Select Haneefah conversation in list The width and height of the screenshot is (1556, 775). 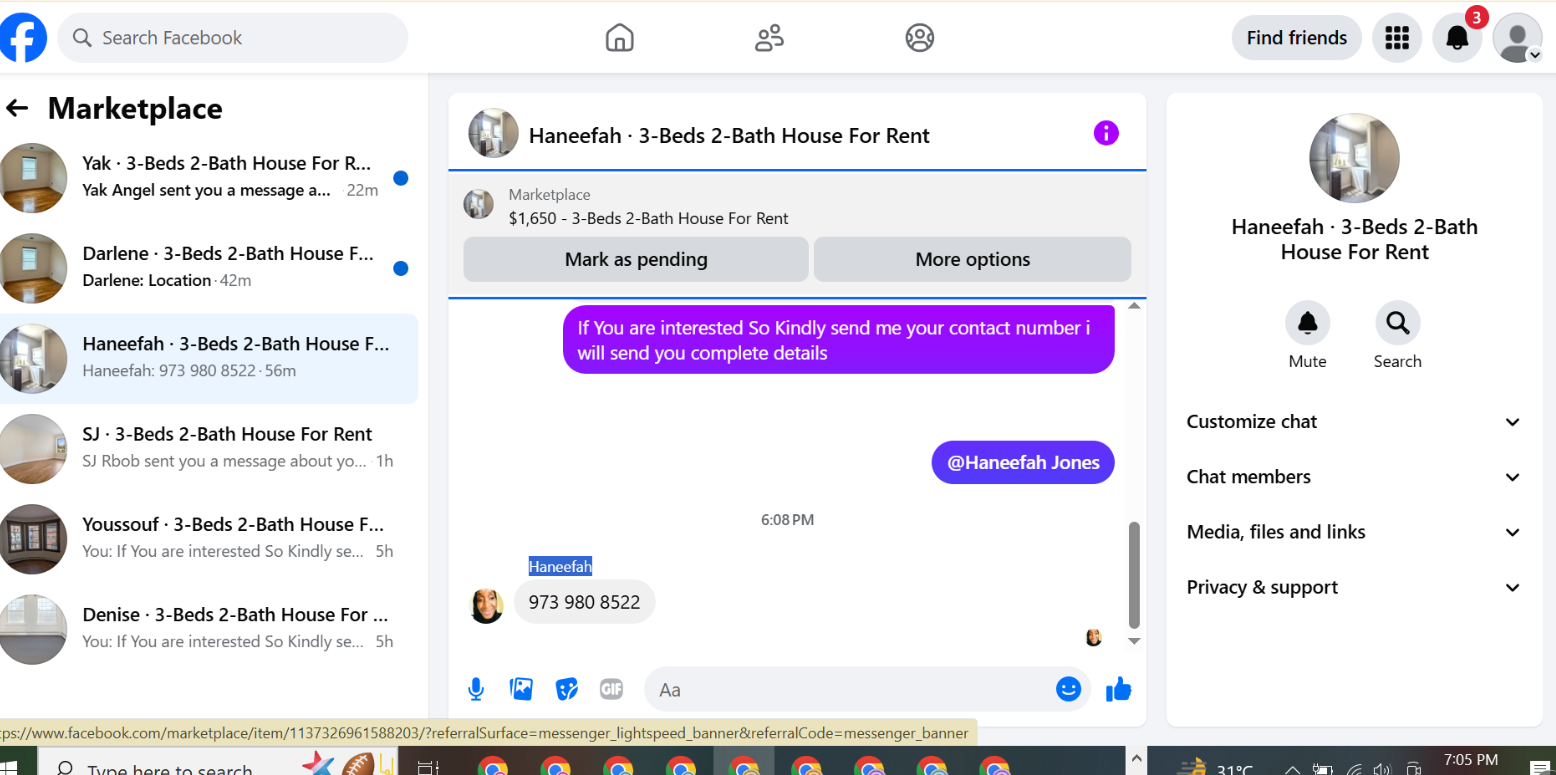209,358
